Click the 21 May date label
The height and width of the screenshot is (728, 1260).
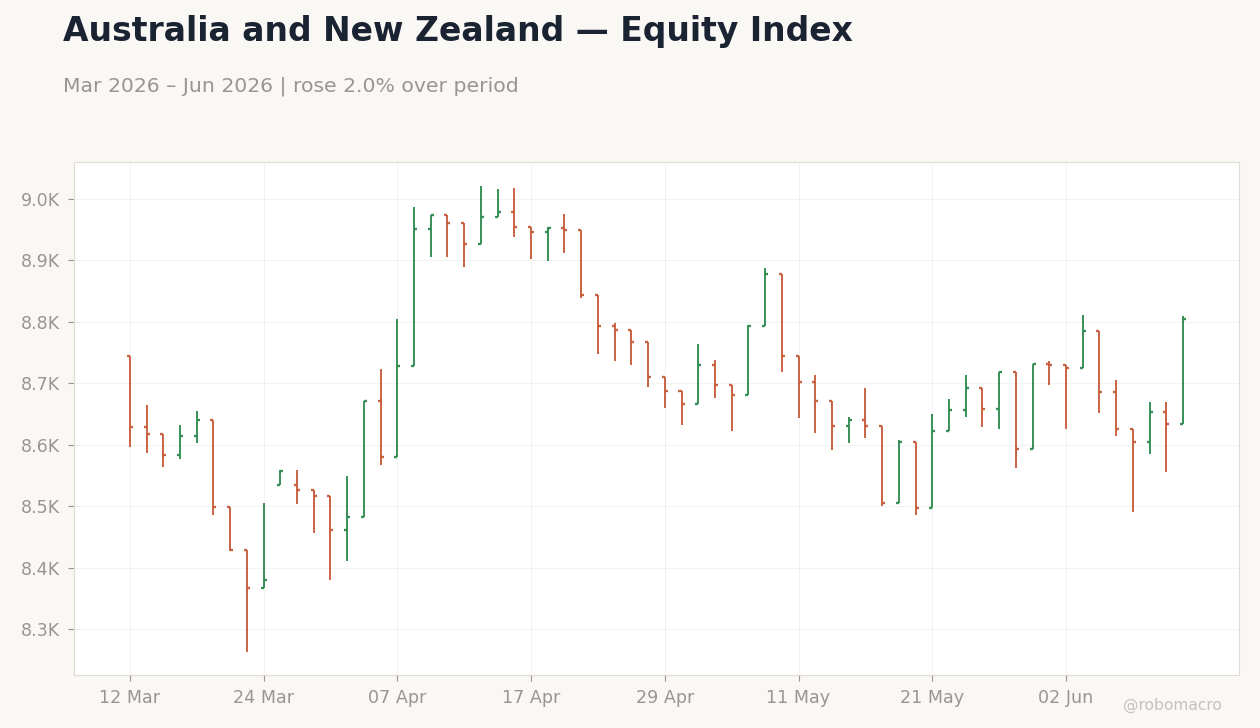click(x=932, y=697)
